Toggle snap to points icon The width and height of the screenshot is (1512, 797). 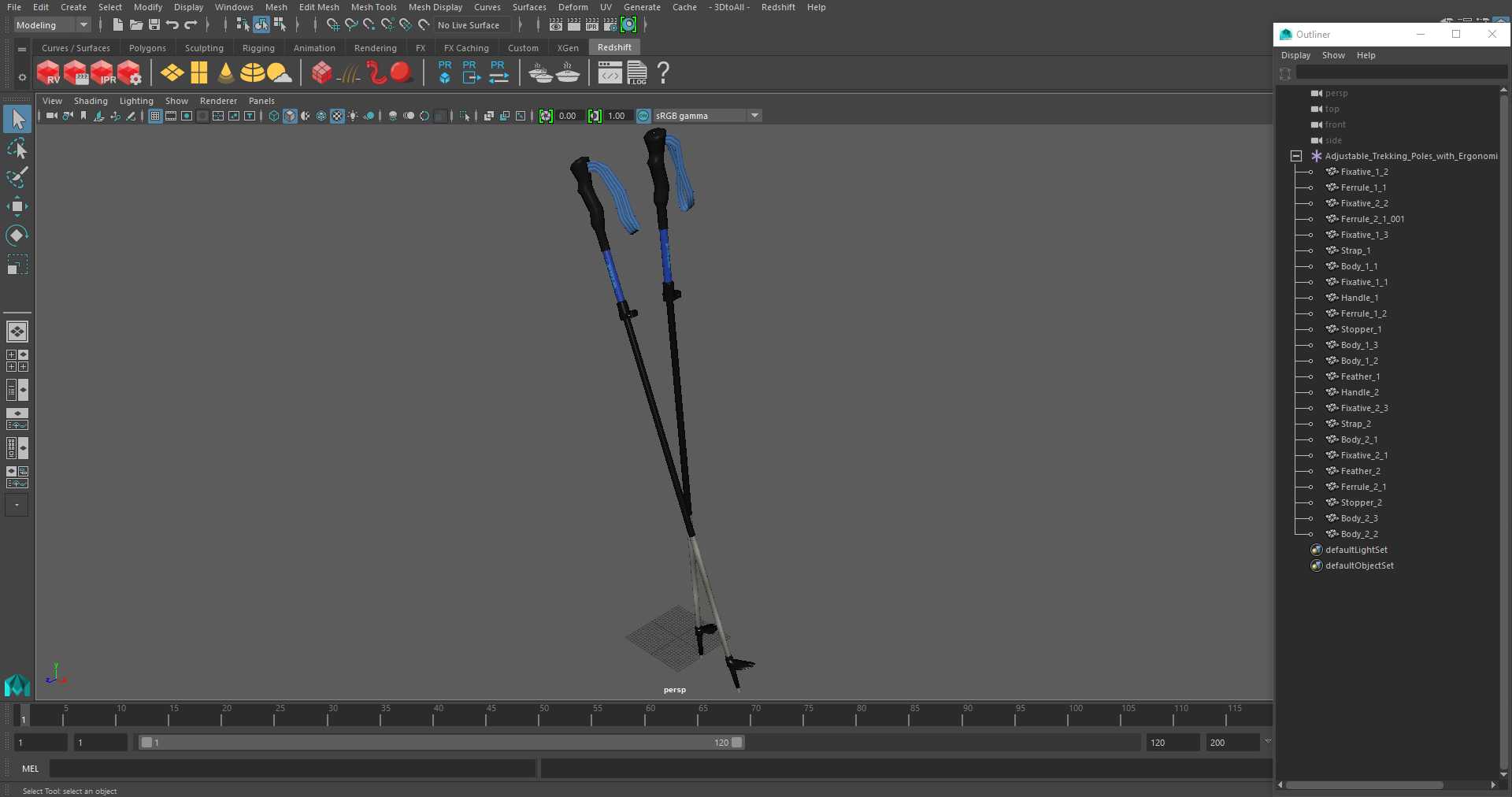click(369, 25)
